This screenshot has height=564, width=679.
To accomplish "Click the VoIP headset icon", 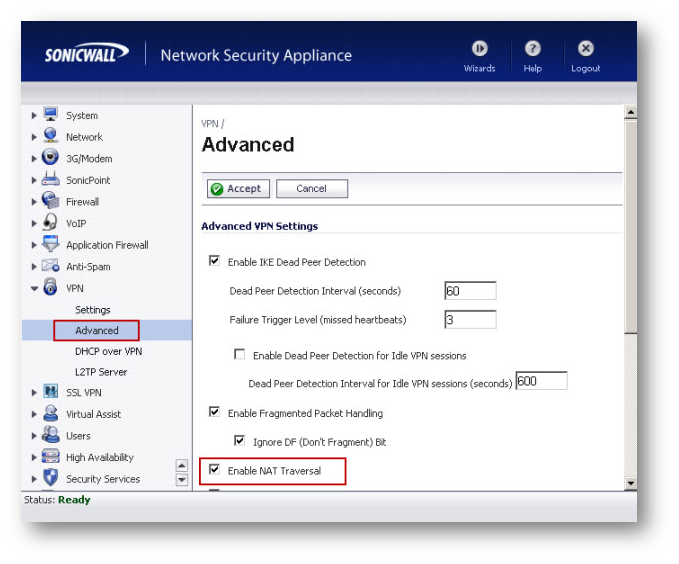I will tap(50, 222).
